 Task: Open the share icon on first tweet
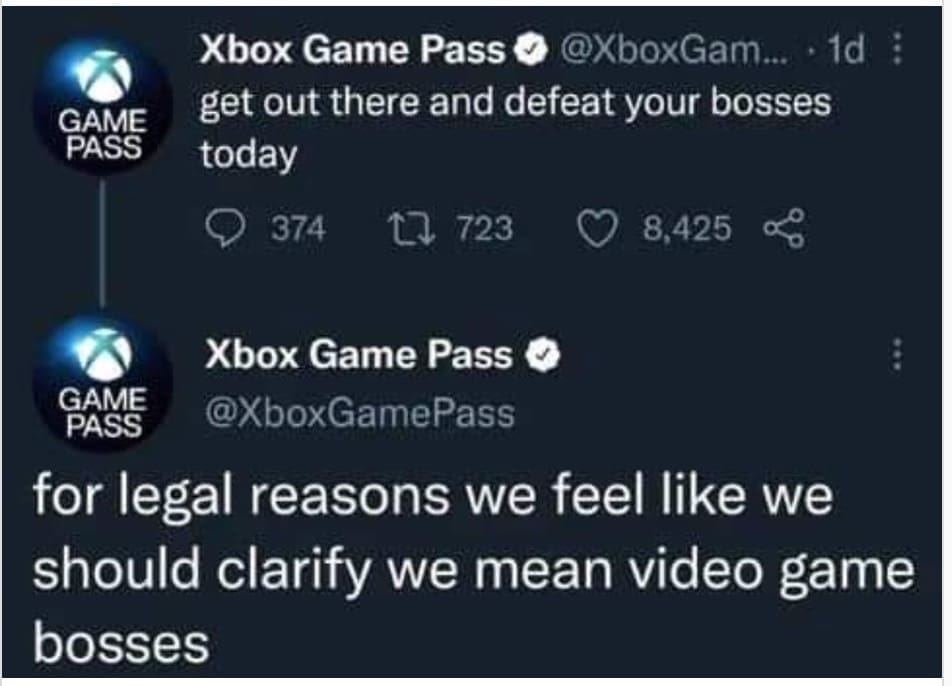tap(784, 228)
